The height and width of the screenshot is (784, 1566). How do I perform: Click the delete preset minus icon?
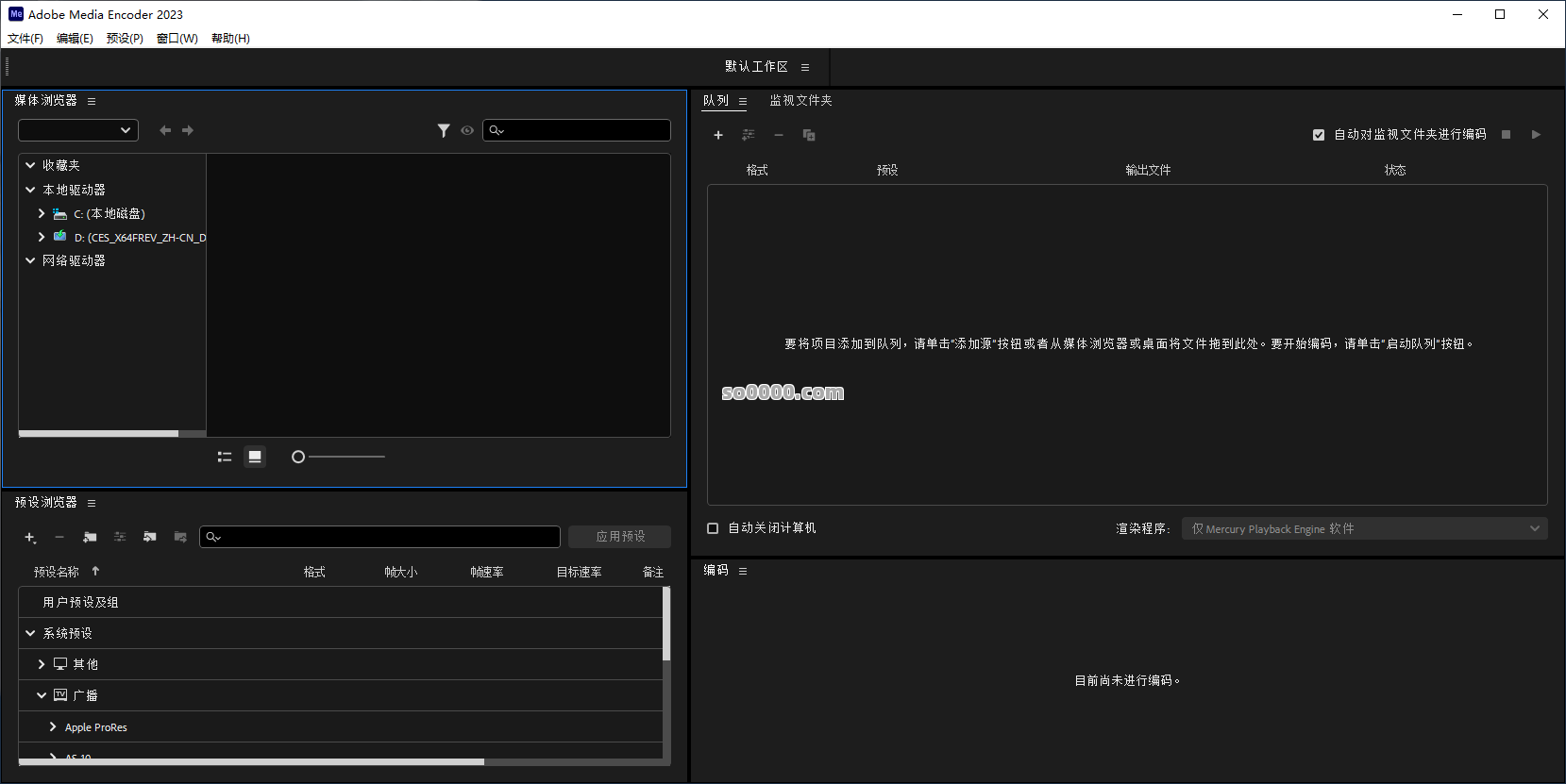click(x=59, y=537)
